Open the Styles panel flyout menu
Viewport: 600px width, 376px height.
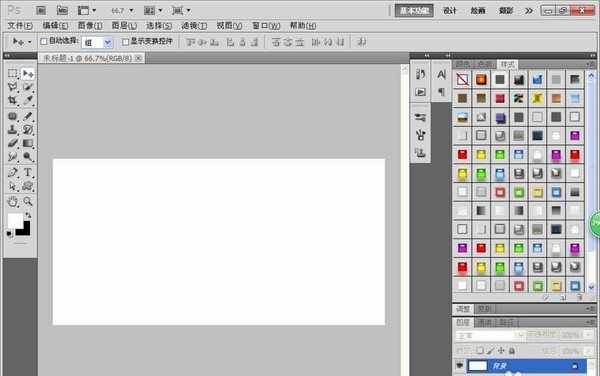pyautogui.click(x=590, y=64)
